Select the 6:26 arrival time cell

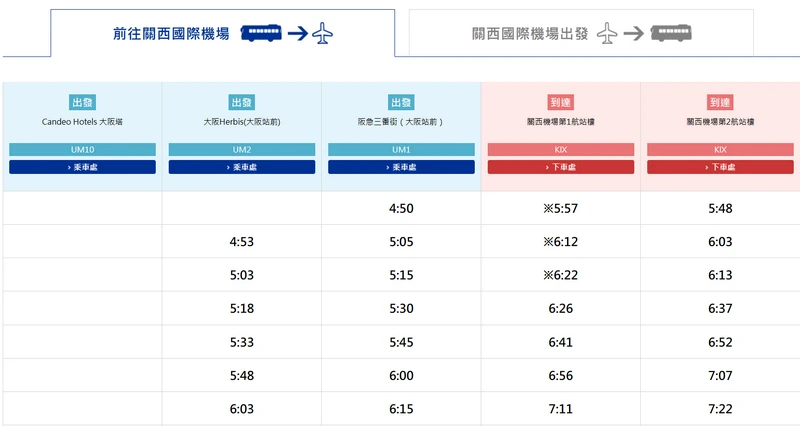click(x=561, y=308)
